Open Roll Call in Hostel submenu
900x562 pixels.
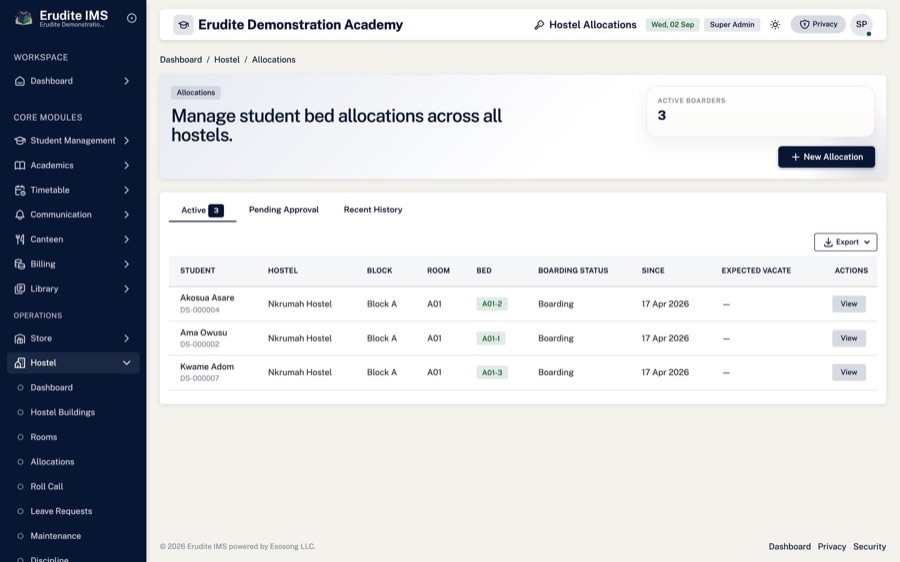point(46,486)
